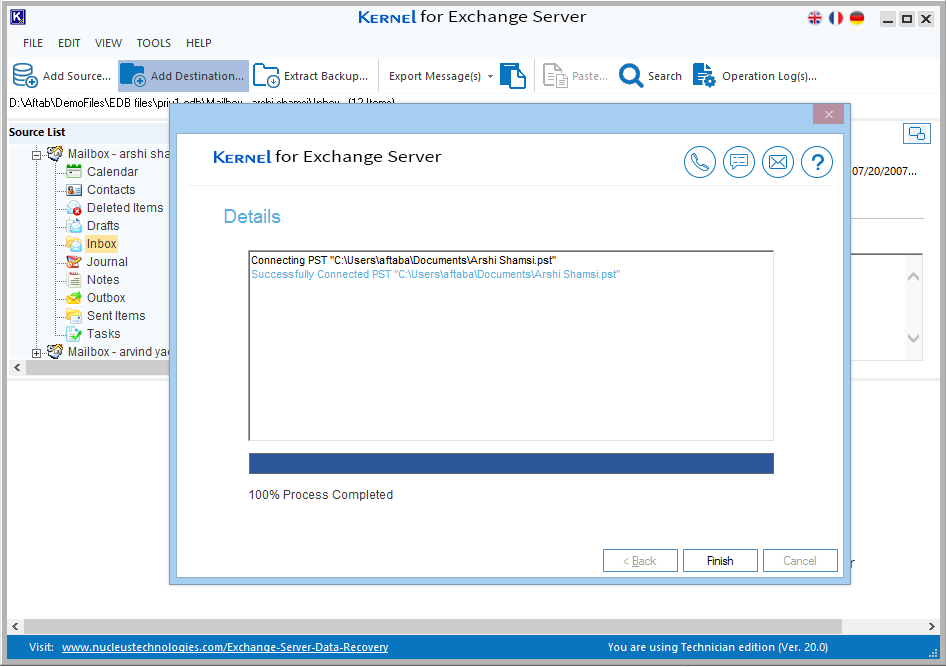Click the Copy icon in the toolbar
946x667 pixels.
click(513, 76)
